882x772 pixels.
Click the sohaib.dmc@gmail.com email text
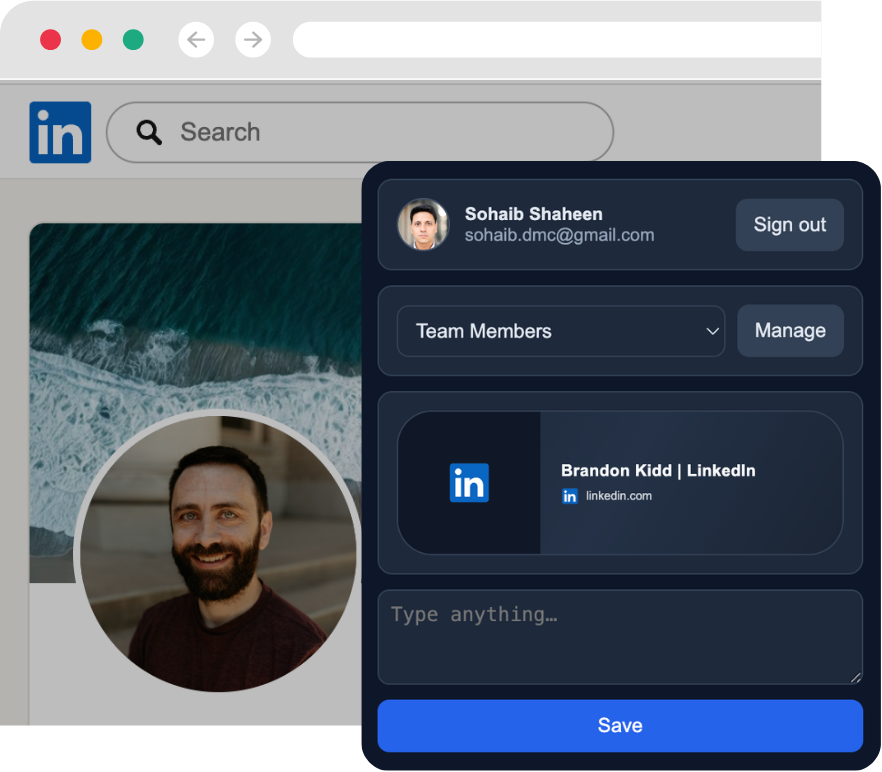[560, 235]
